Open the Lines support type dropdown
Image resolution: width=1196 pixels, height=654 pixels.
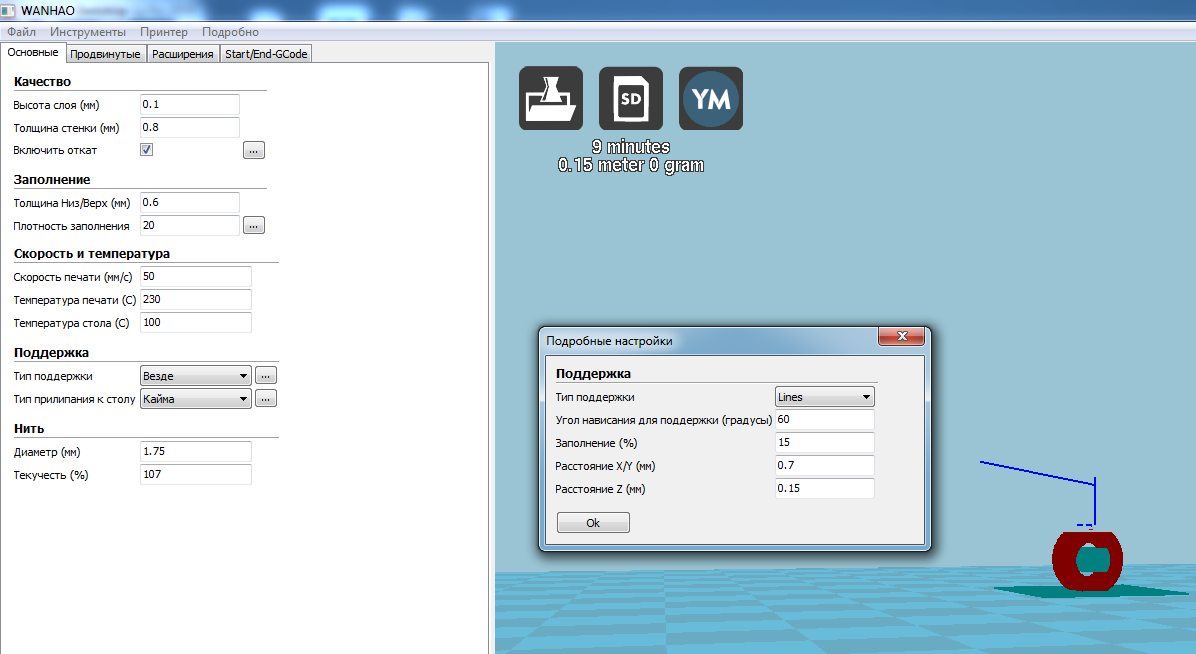tap(825, 397)
